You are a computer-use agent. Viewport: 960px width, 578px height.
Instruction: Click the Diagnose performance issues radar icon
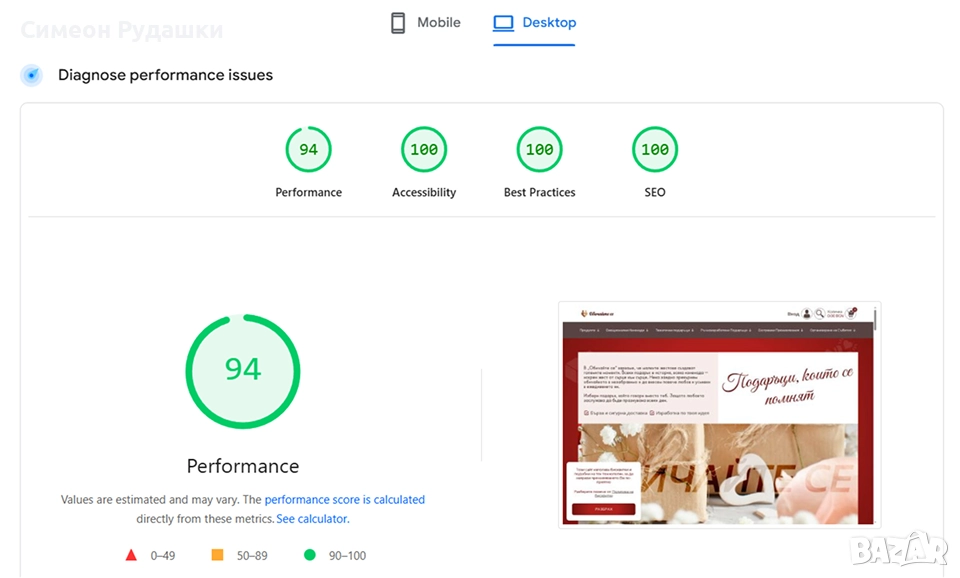[32, 76]
